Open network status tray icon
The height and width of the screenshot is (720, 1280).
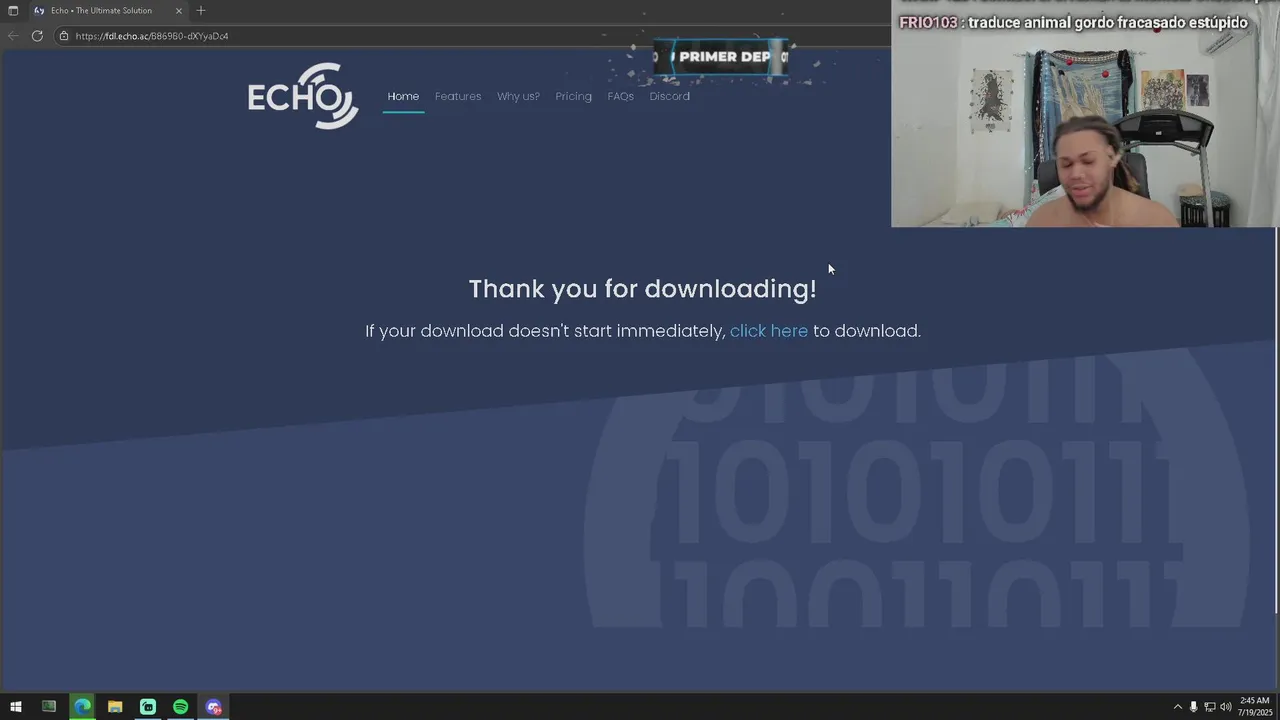[1209, 707]
